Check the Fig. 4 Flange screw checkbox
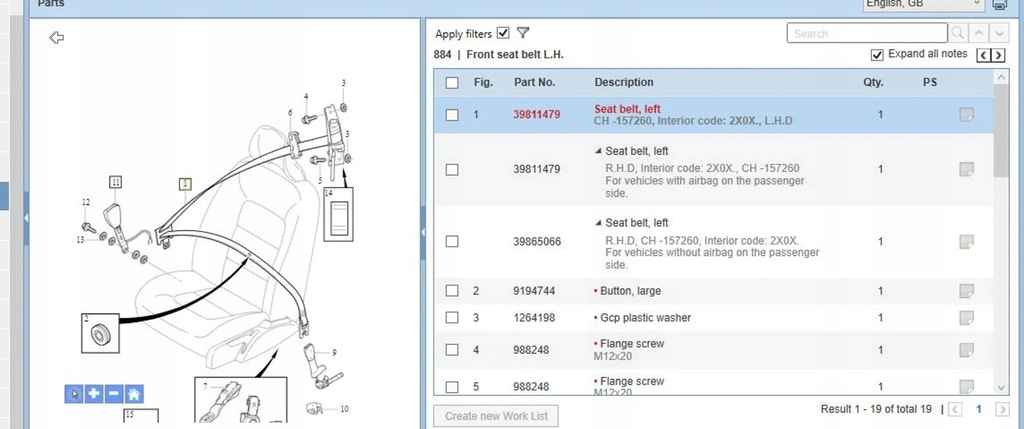Screen dimensions: 1024x429 (x=452, y=350)
